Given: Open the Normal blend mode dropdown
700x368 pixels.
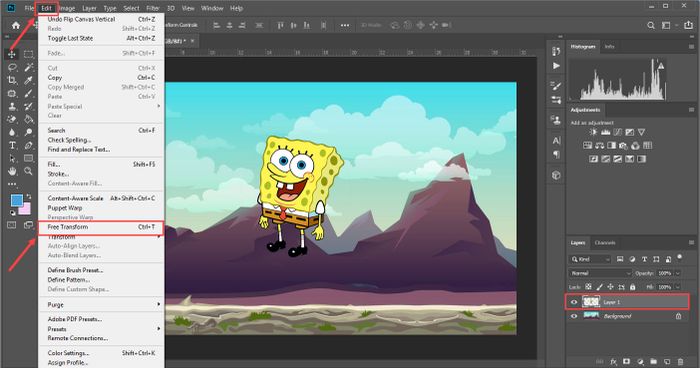Looking at the screenshot, I should click(x=600, y=273).
